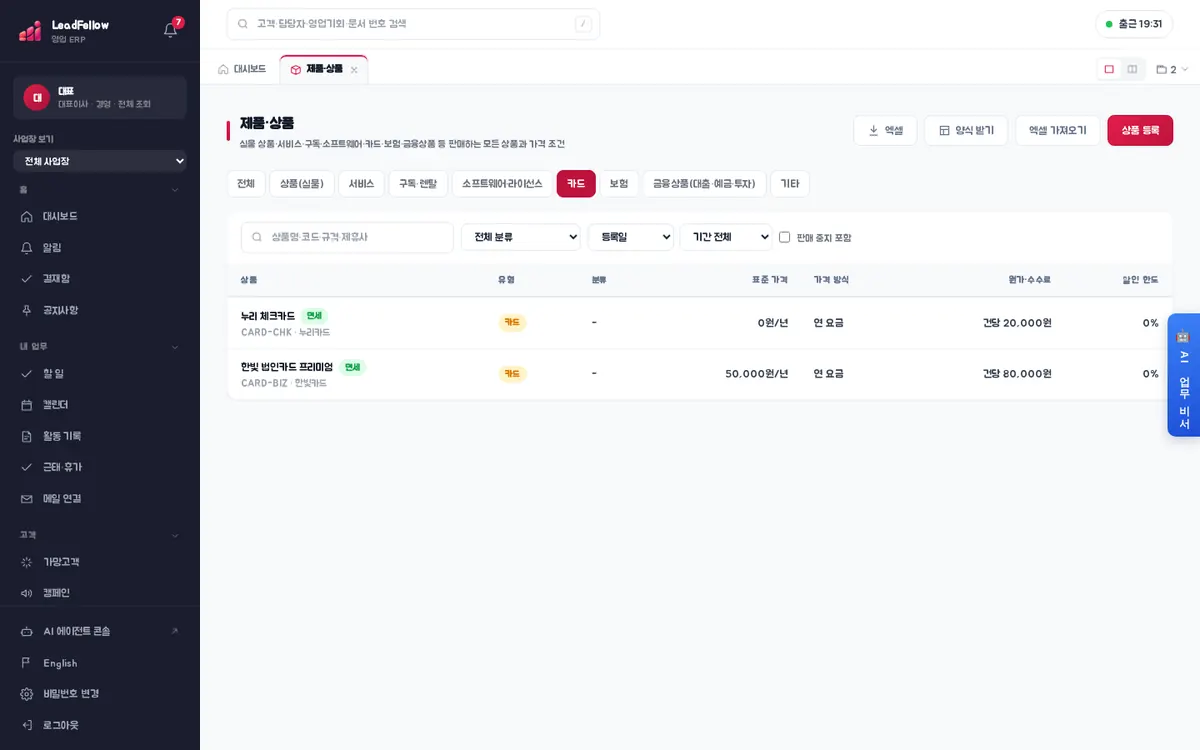Open the 등록일 dropdown
1200x750 pixels.
[631, 237]
